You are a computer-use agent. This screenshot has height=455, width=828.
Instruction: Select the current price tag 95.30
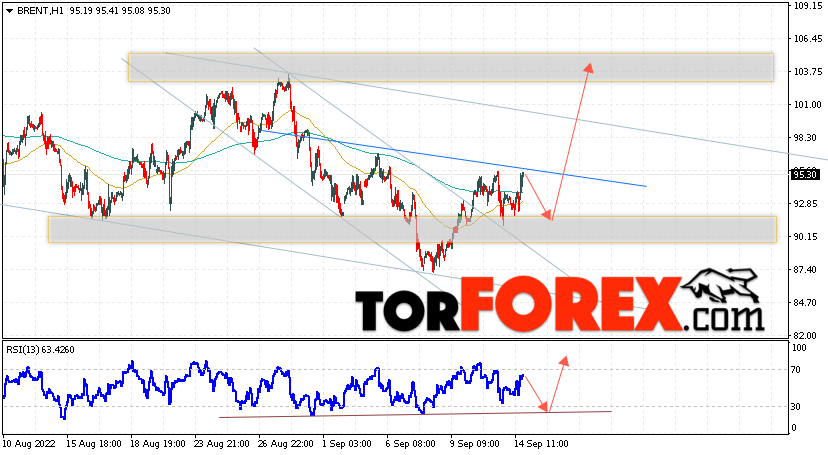click(x=805, y=174)
